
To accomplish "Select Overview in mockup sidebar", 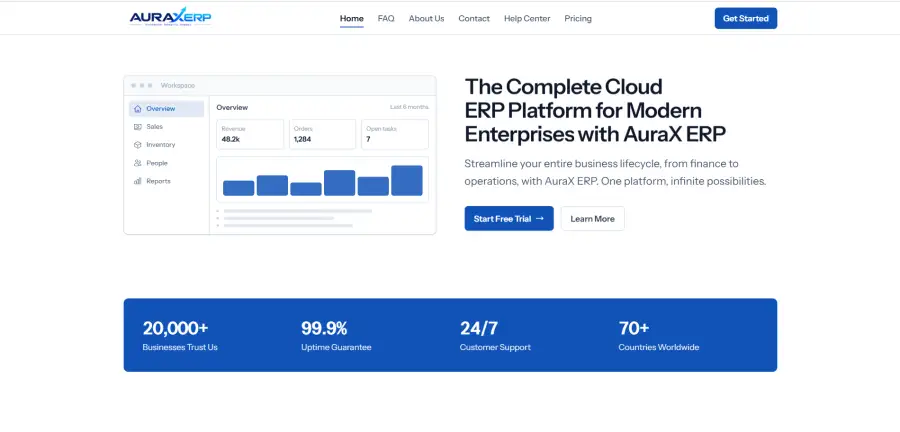I will coord(166,108).
